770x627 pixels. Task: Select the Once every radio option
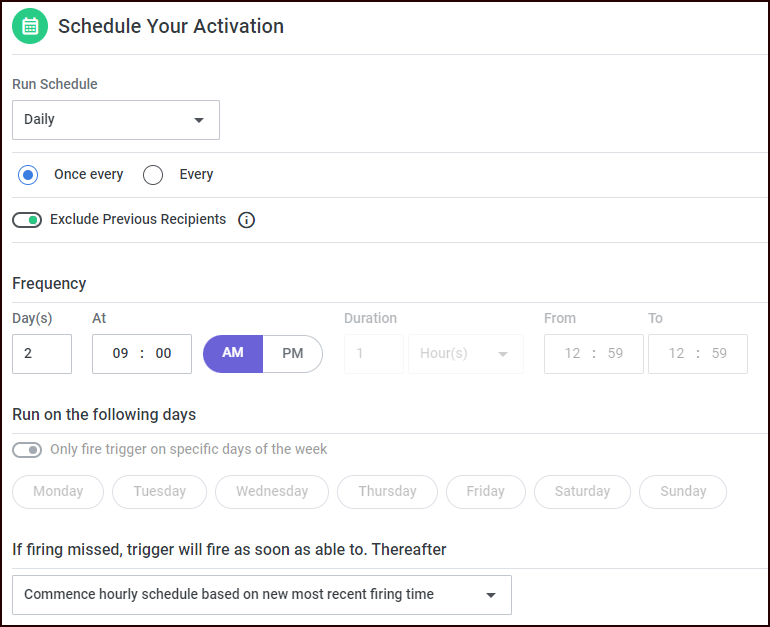pos(28,175)
